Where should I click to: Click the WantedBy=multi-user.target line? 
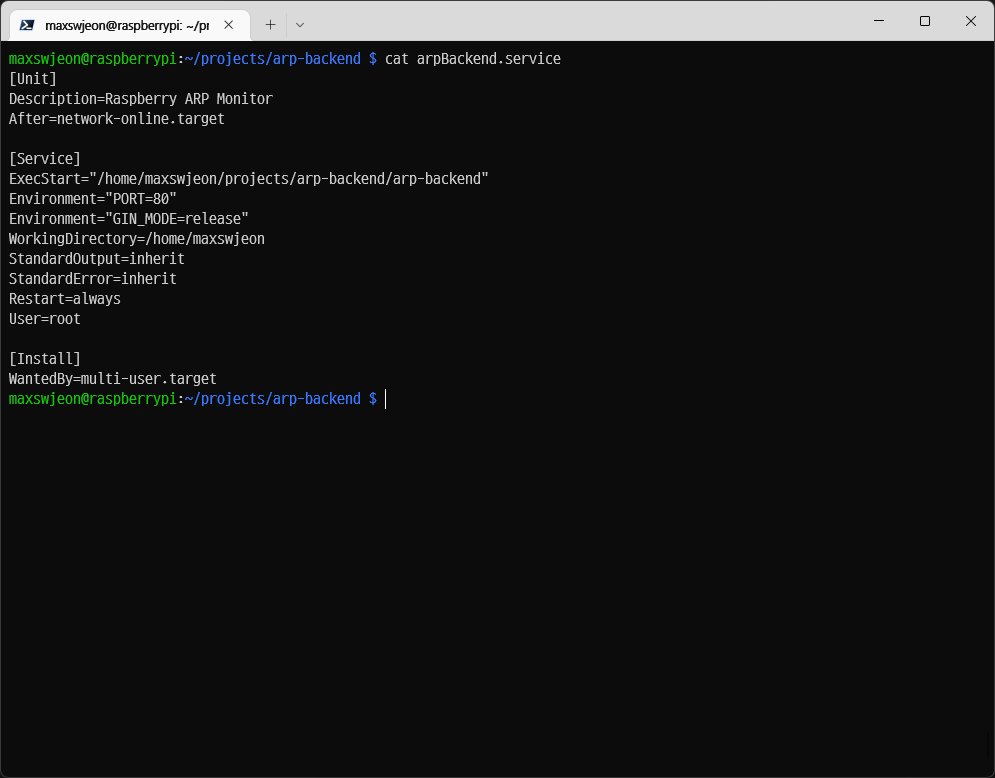tap(113, 379)
